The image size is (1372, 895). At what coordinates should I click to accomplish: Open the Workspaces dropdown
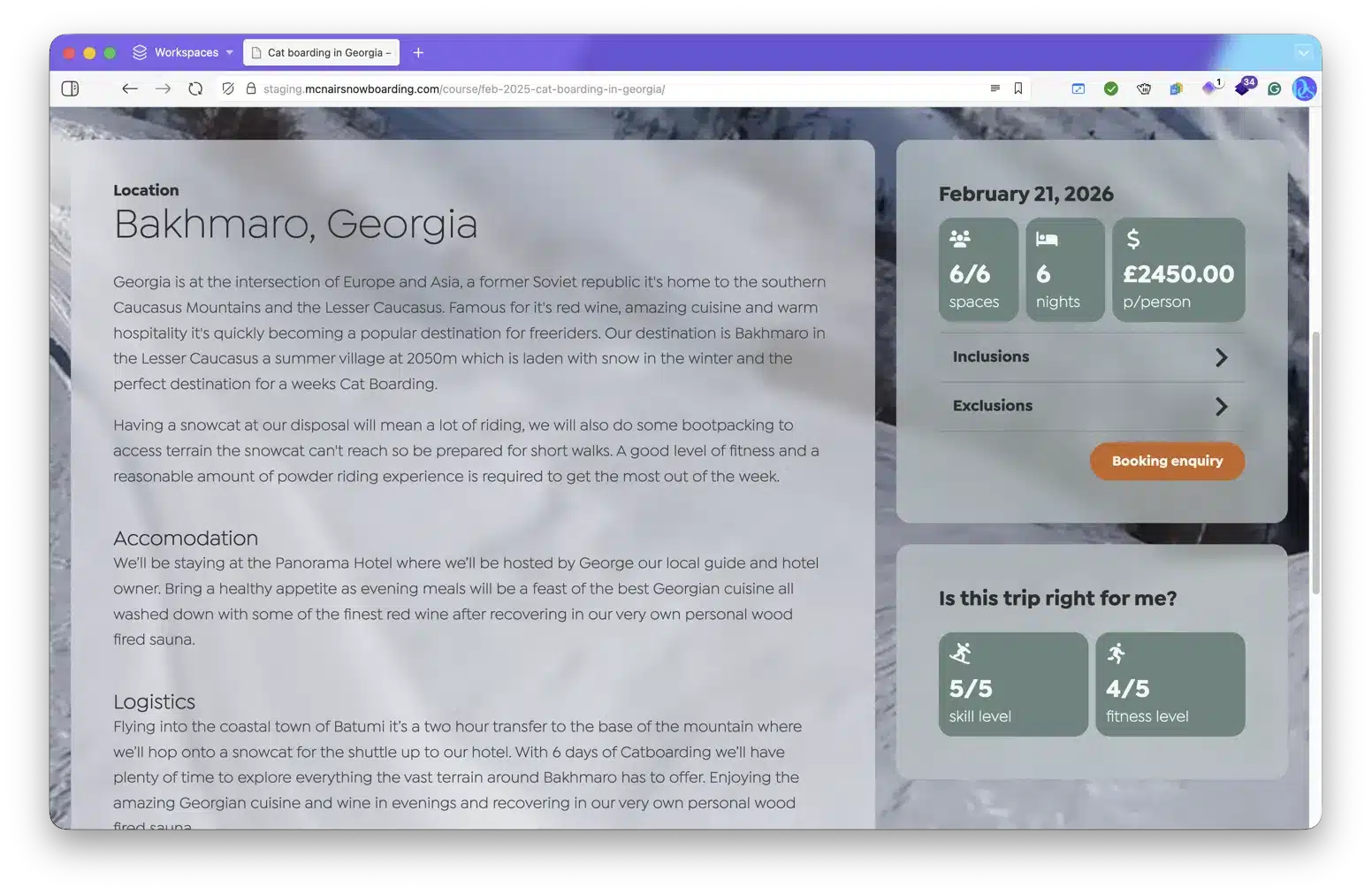click(x=183, y=53)
